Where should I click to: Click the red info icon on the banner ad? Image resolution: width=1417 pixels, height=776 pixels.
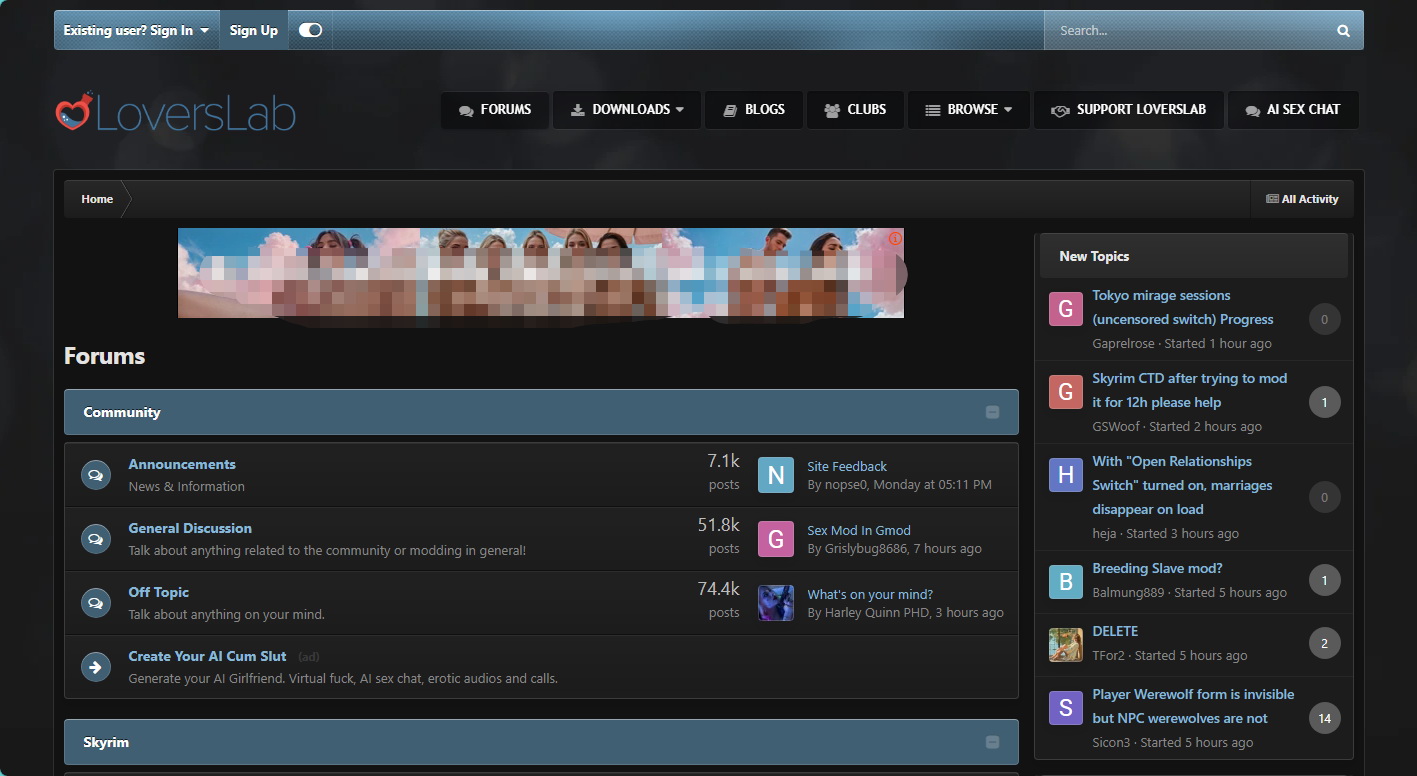pyautogui.click(x=895, y=238)
